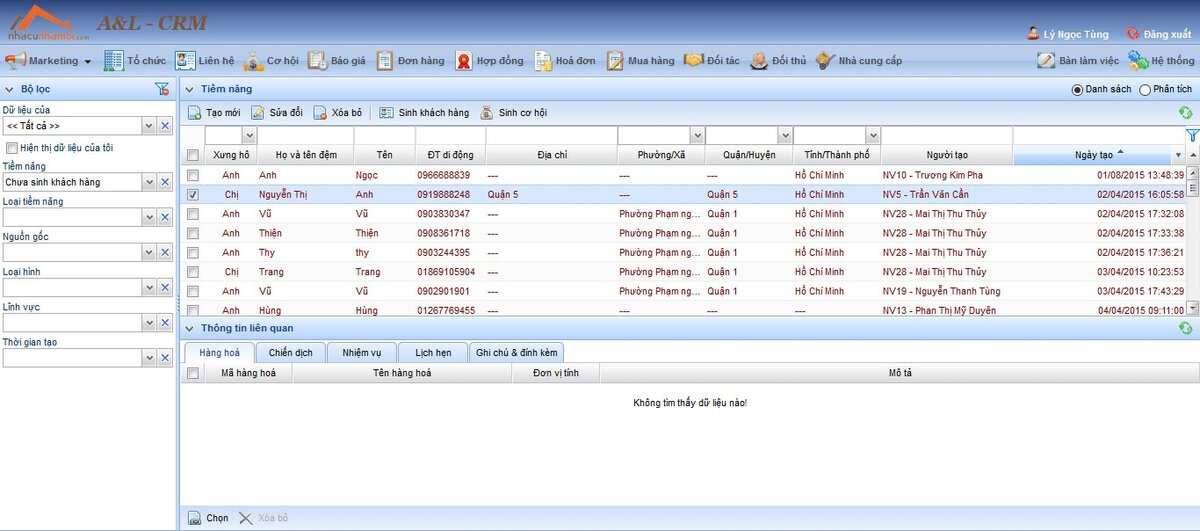Sort by Người tạo column header

pos(946,155)
